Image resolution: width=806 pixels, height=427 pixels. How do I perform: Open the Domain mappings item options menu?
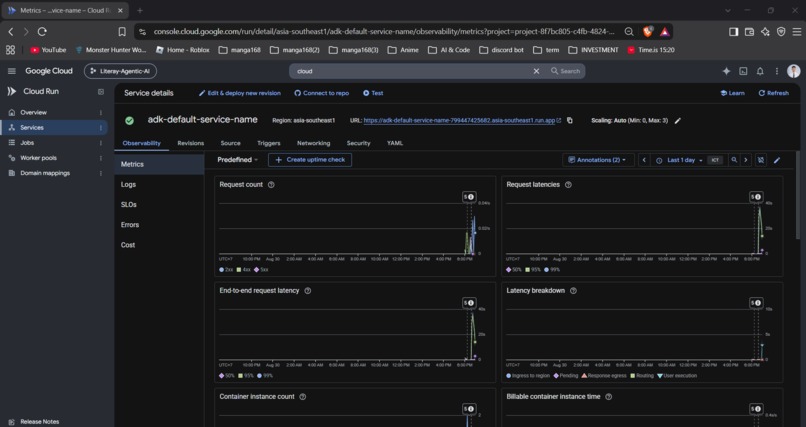[101, 173]
